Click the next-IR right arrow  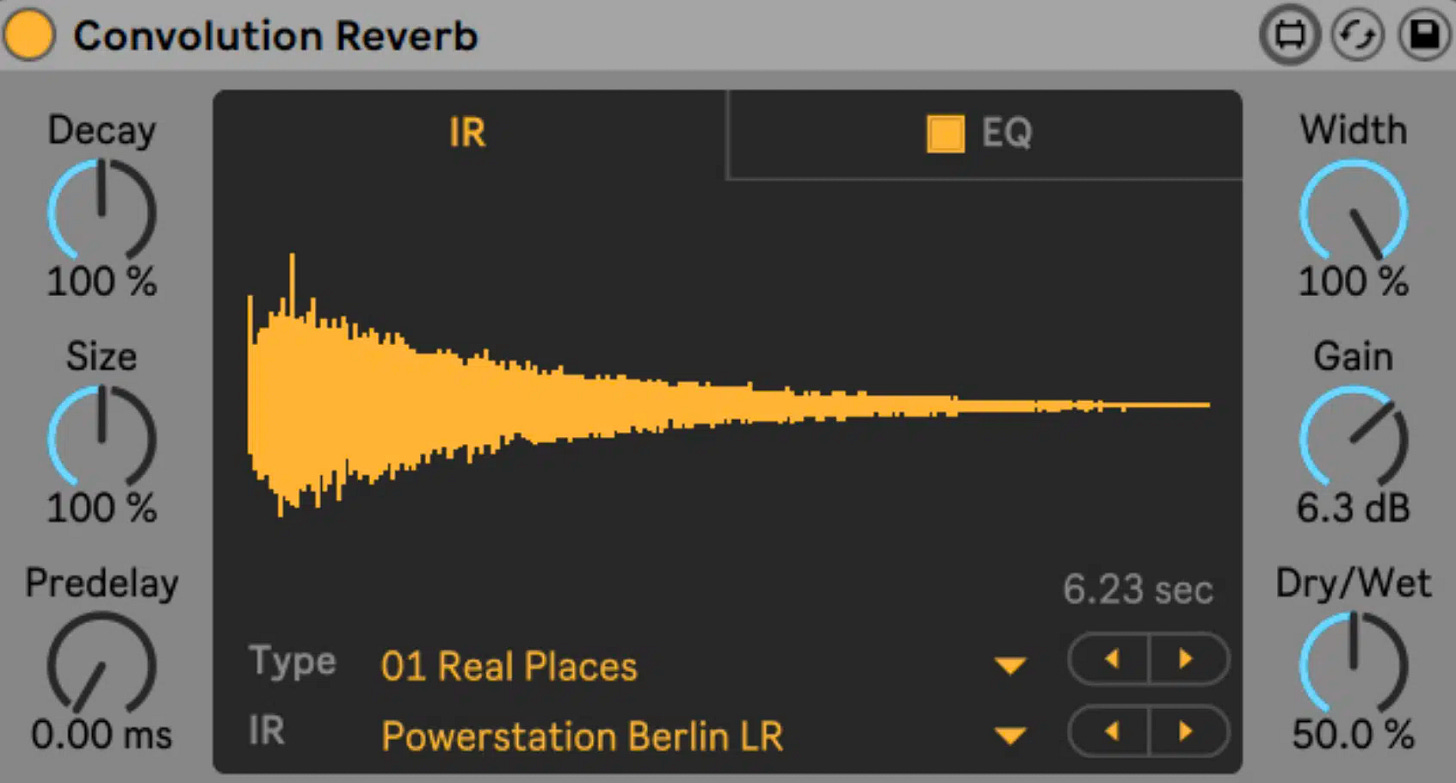(1188, 732)
